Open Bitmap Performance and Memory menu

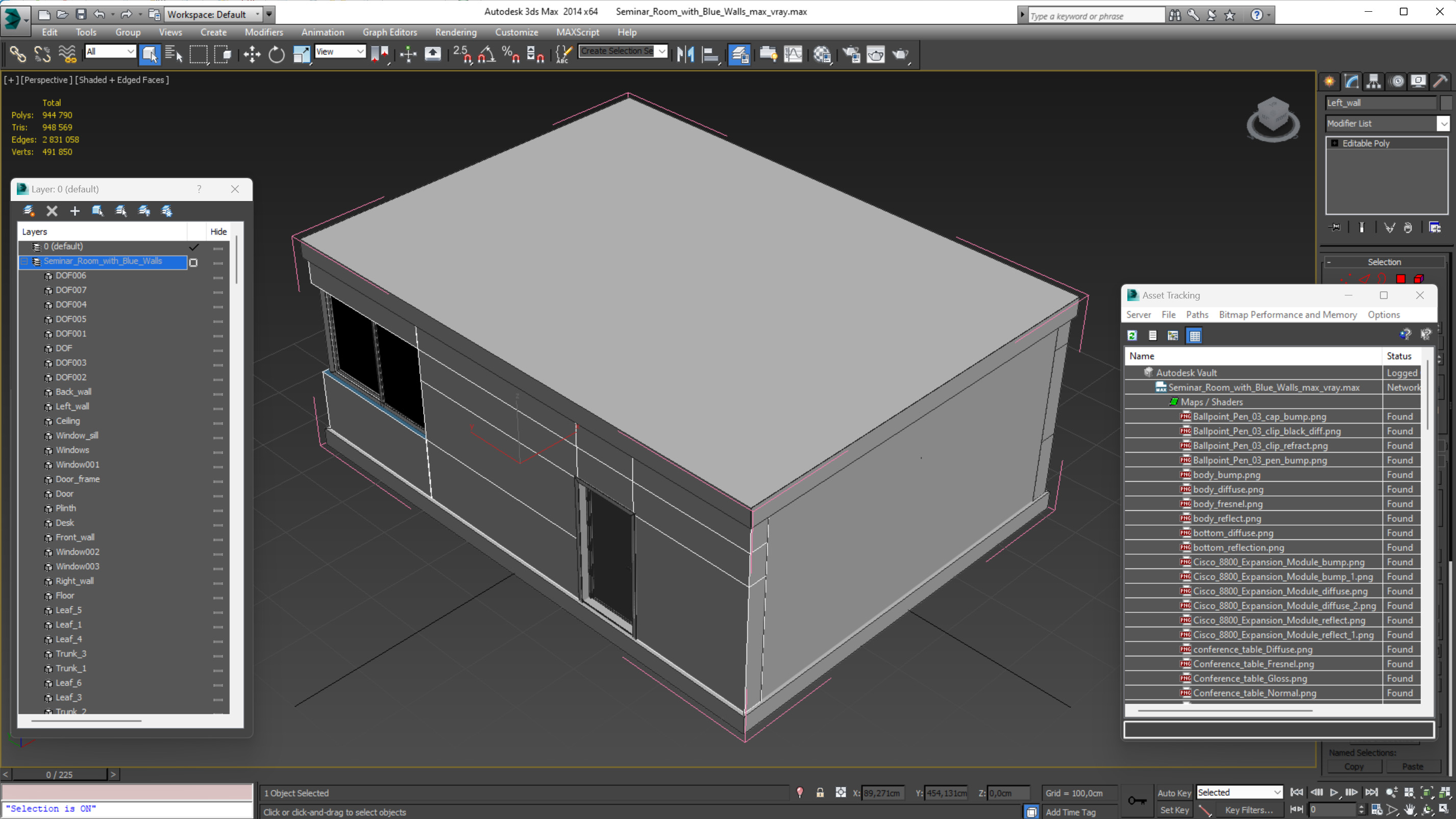coord(1288,315)
